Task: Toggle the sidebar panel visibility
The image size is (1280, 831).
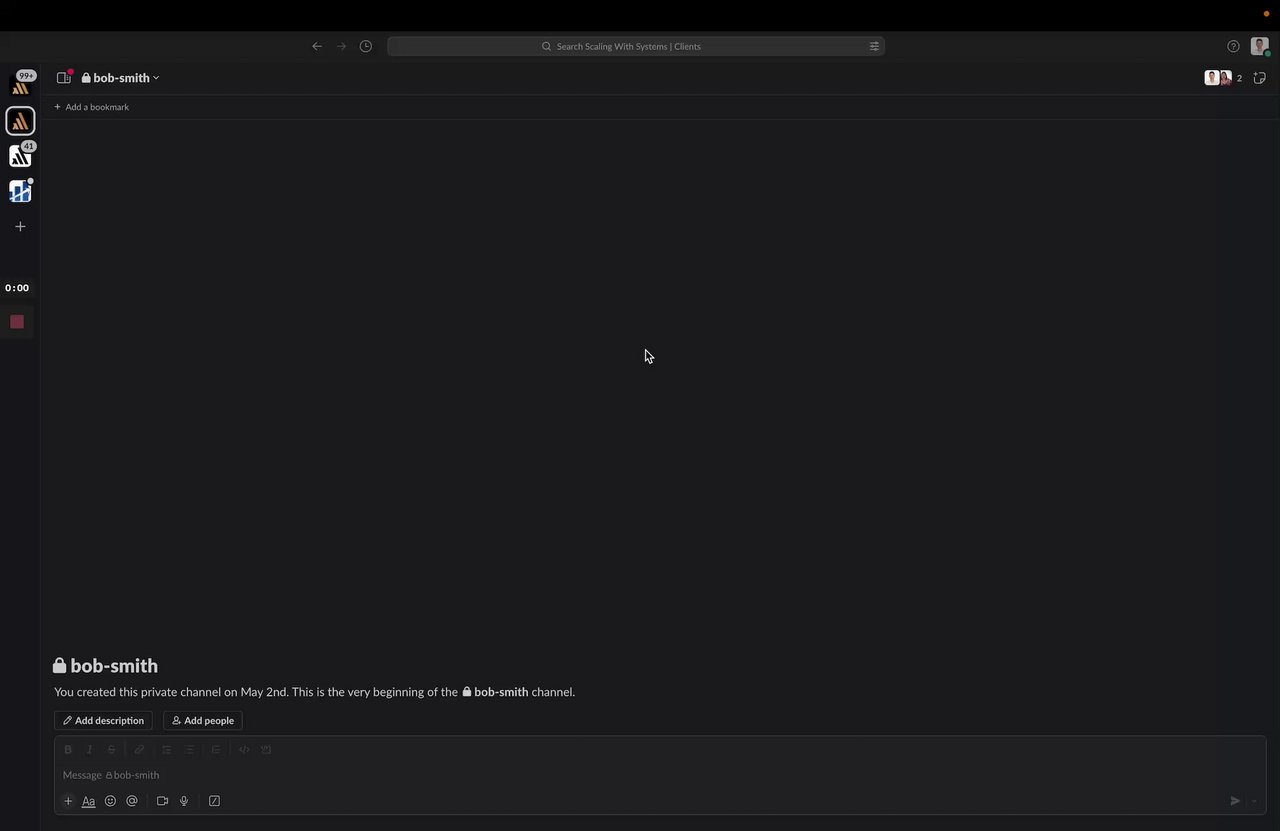Action: (x=64, y=78)
